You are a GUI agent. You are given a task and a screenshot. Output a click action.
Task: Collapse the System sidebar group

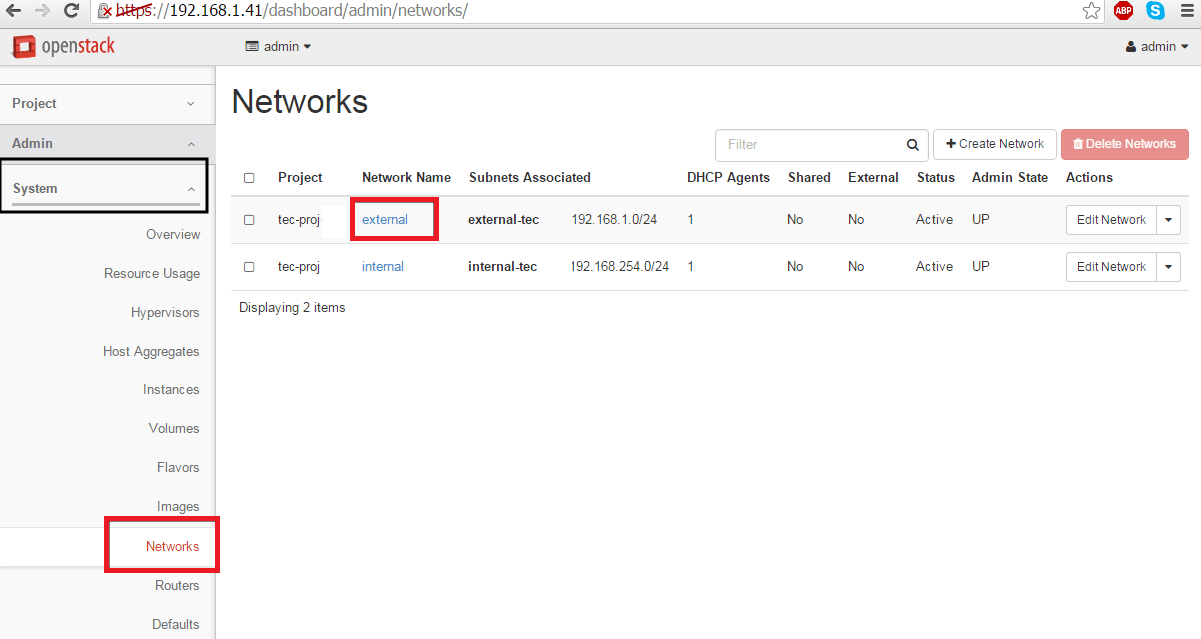[x=105, y=188]
